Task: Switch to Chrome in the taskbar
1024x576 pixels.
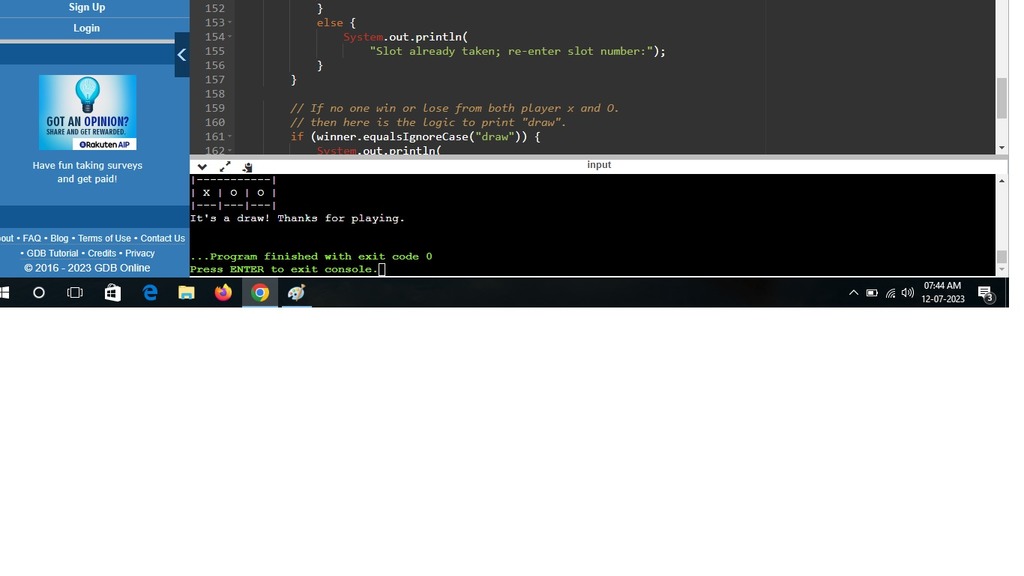Action: tap(260, 293)
